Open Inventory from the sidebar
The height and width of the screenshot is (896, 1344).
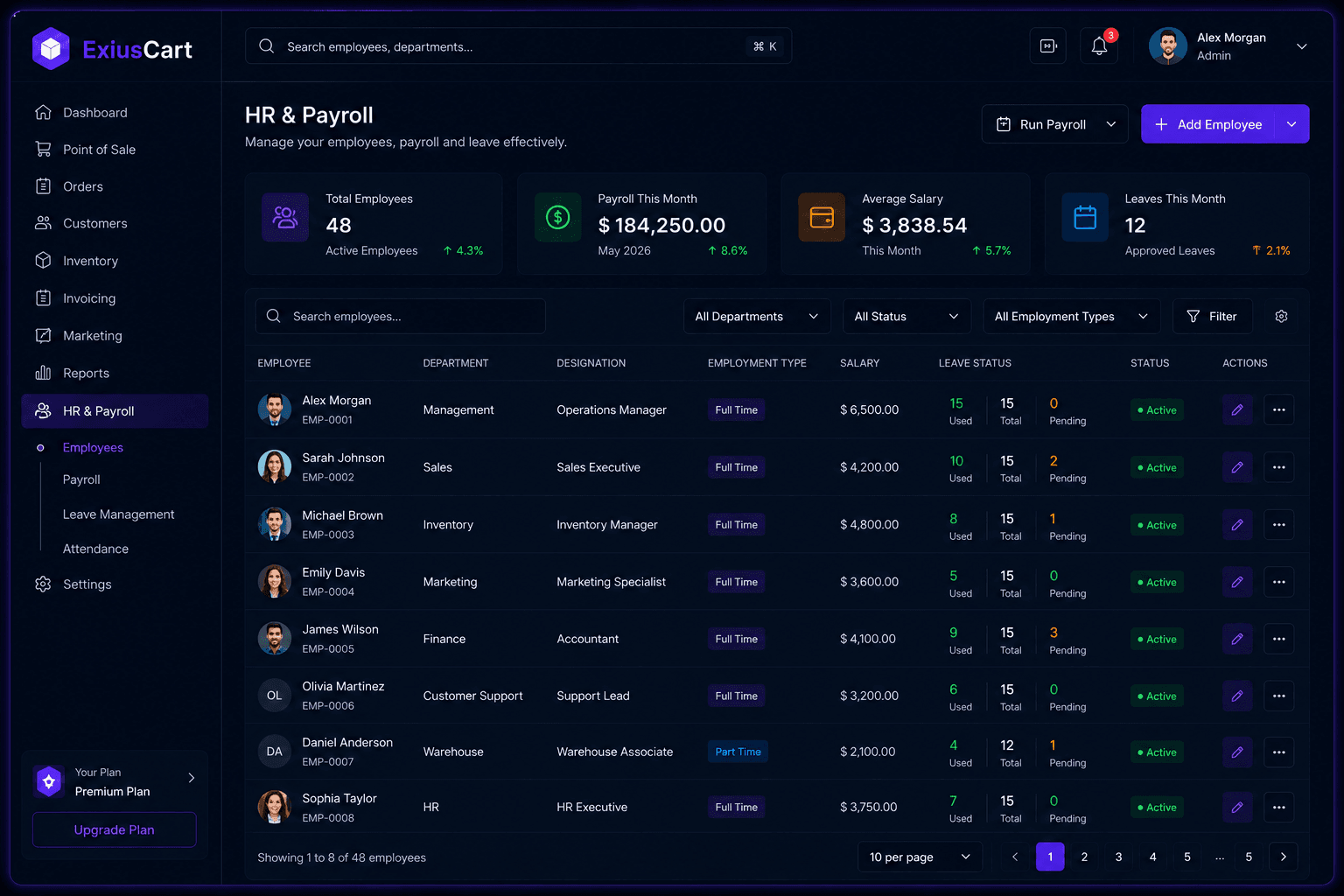(90, 261)
